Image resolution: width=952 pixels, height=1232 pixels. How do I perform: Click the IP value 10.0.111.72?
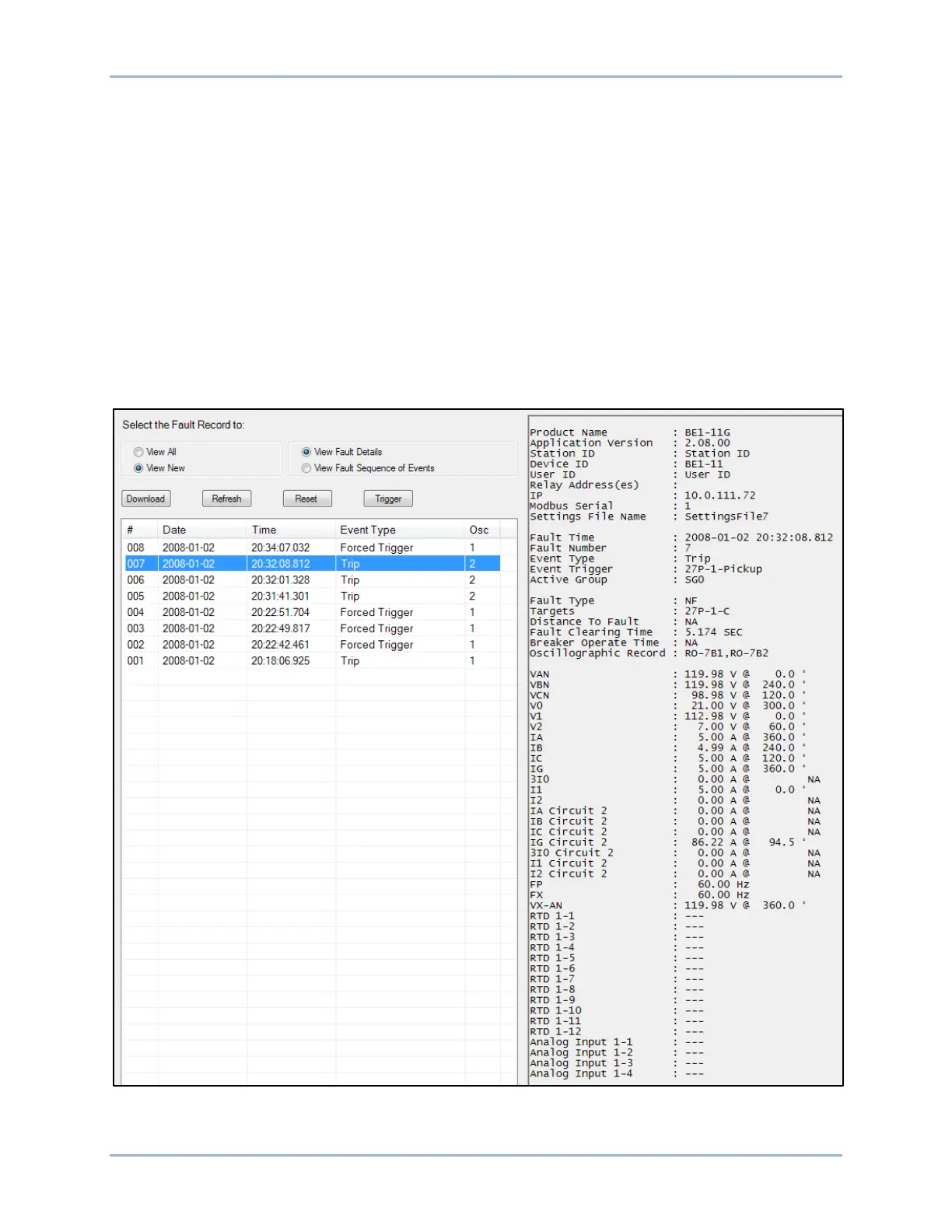point(719,495)
